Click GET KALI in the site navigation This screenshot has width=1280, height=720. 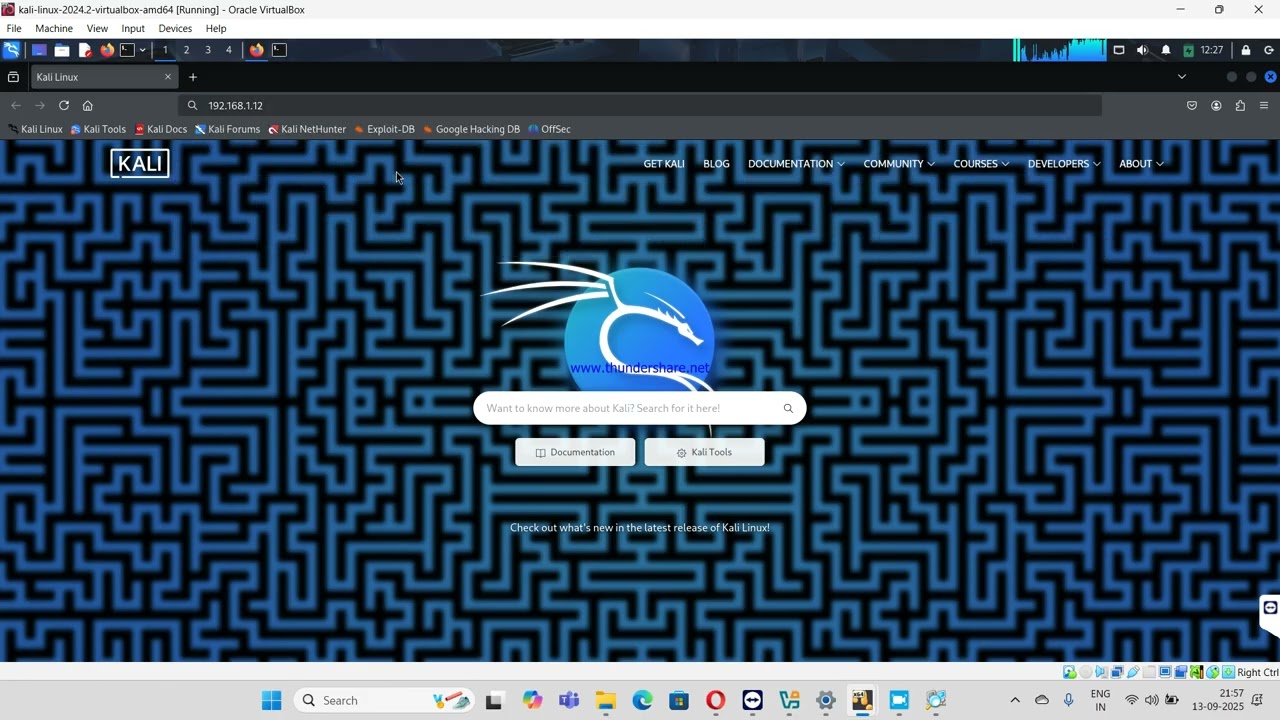[x=664, y=164]
